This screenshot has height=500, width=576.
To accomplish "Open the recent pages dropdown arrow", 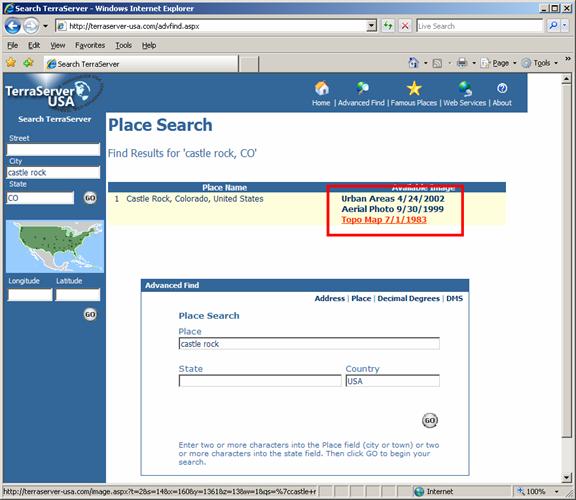I will (x=46, y=26).
